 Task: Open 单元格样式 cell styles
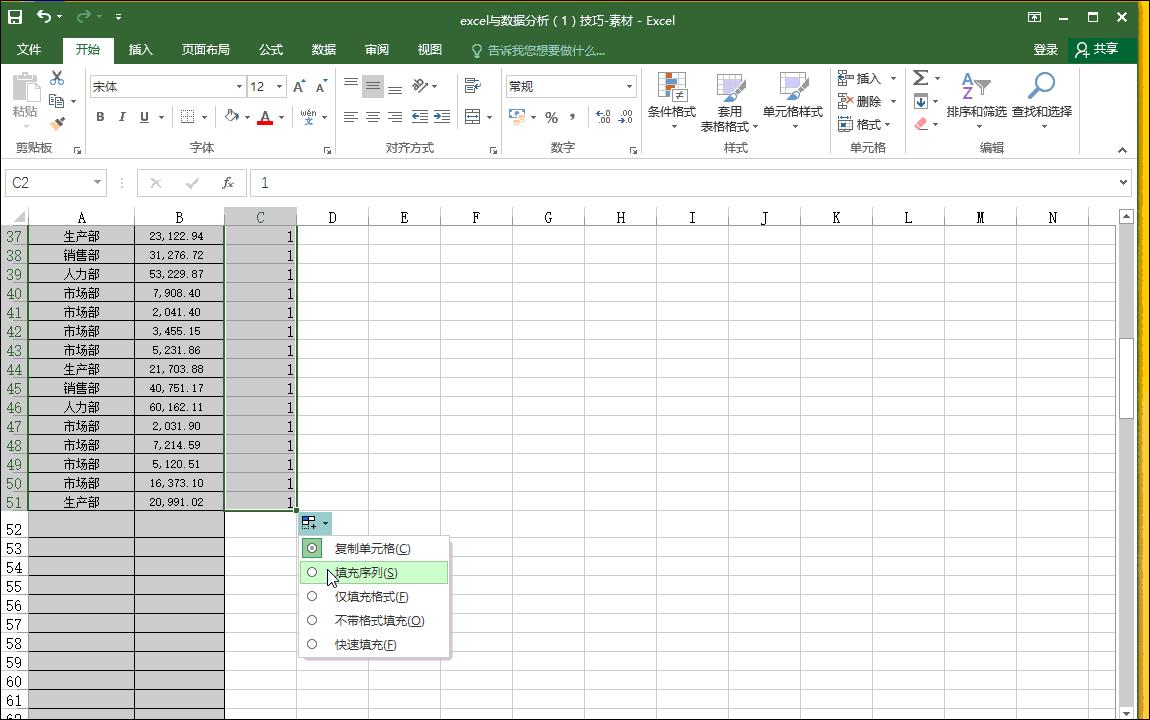pyautogui.click(x=793, y=101)
